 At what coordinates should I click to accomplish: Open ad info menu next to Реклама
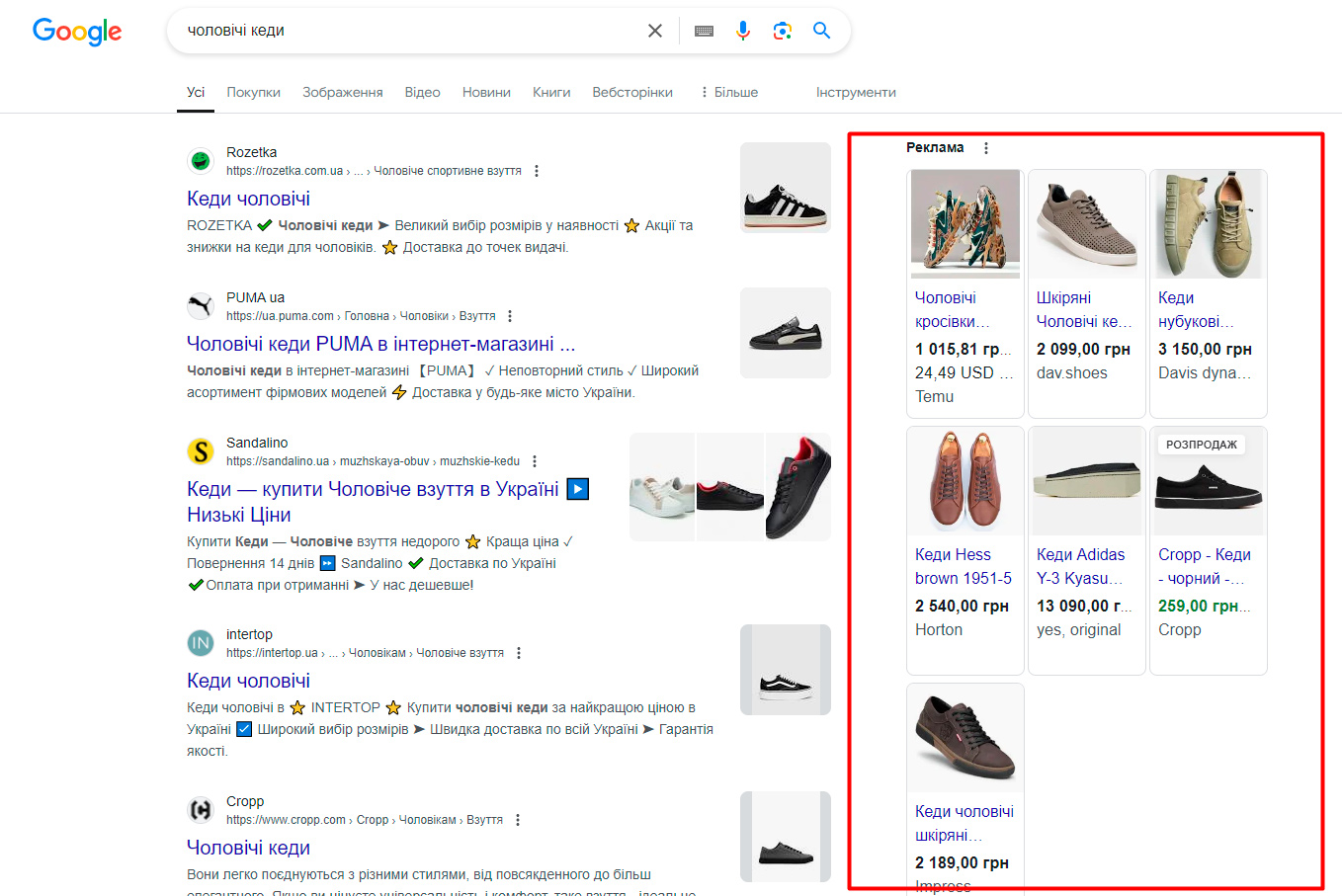(x=986, y=148)
